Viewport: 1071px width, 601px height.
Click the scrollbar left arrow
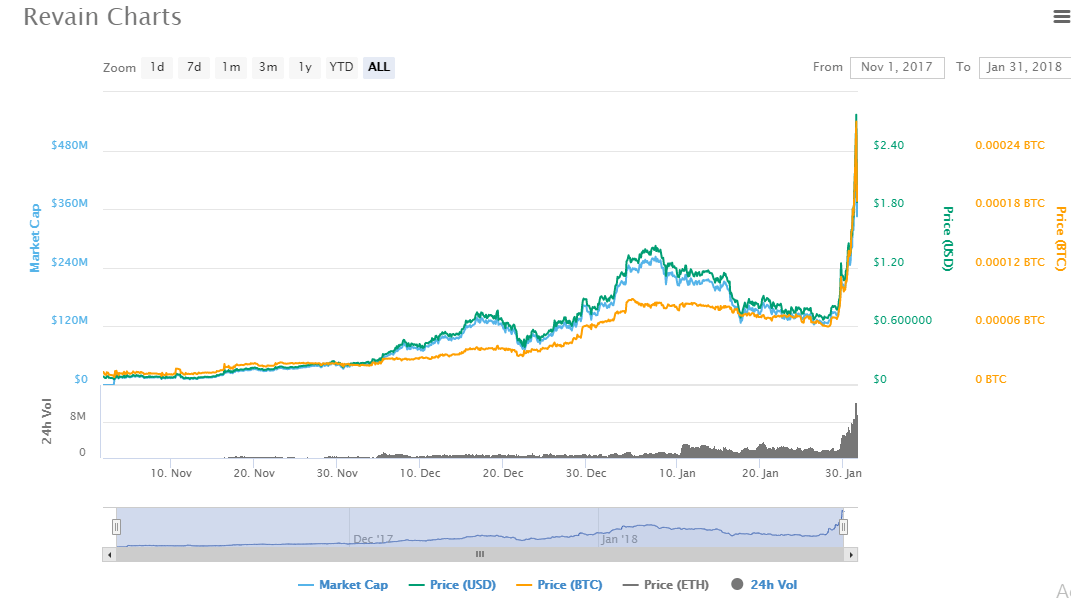point(109,554)
